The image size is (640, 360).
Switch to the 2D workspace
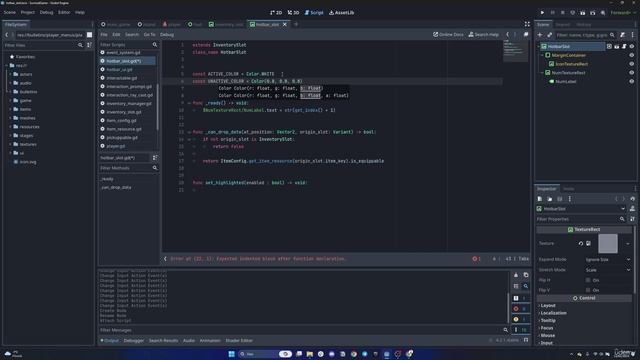pos(276,13)
